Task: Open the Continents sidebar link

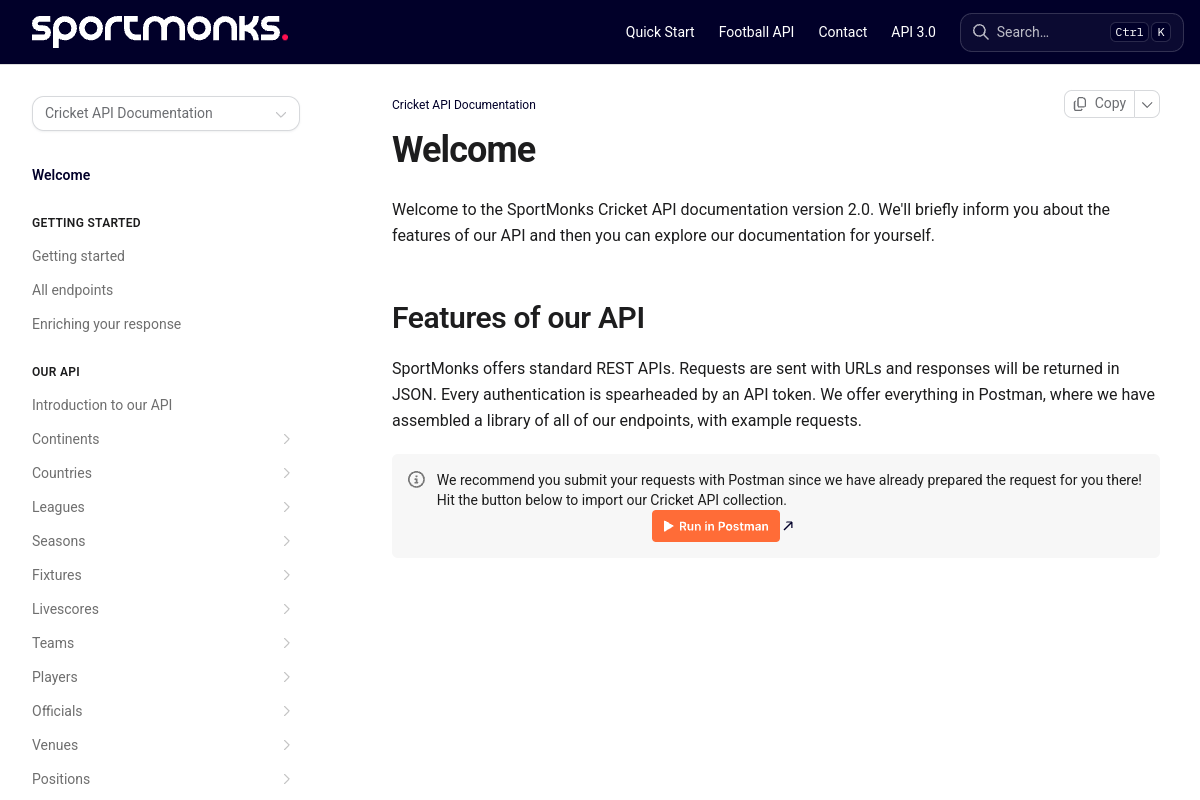Action: coord(66,439)
